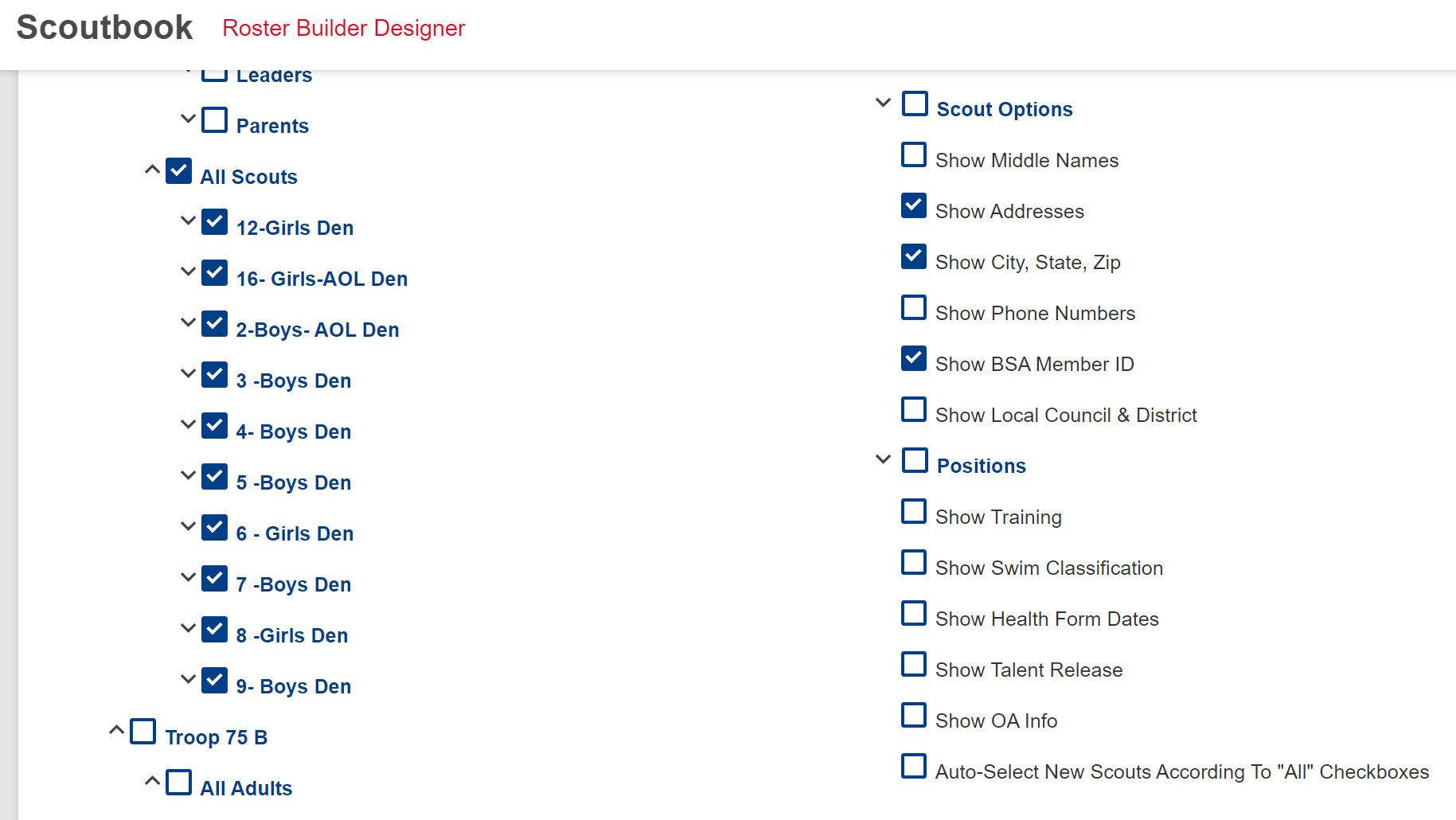The image size is (1456, 820).
Task: Click the Show Health Form Dates label
Action: click(1047, 619)
